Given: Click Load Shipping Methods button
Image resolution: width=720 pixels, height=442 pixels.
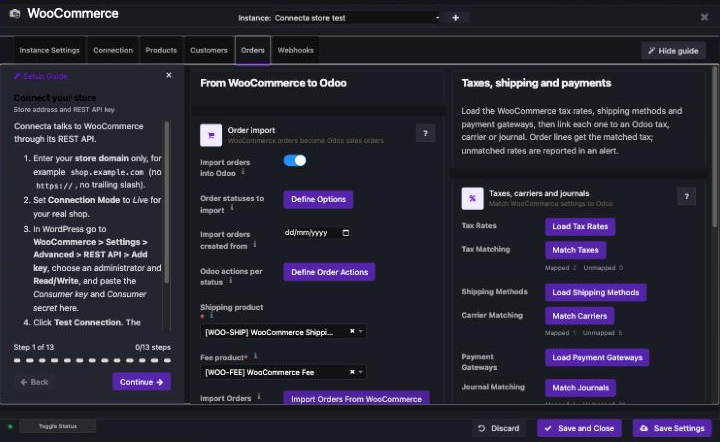Looking at the screenshot, I should (596, 292).
